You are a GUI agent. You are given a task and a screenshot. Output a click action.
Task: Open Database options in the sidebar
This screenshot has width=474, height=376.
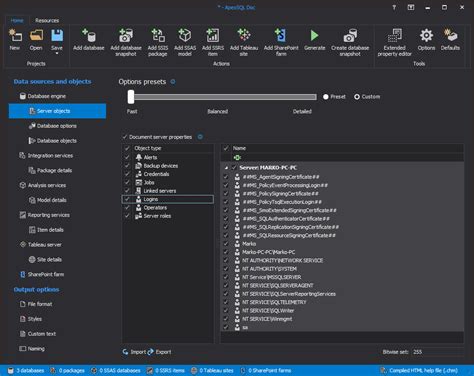pos(57,126)
